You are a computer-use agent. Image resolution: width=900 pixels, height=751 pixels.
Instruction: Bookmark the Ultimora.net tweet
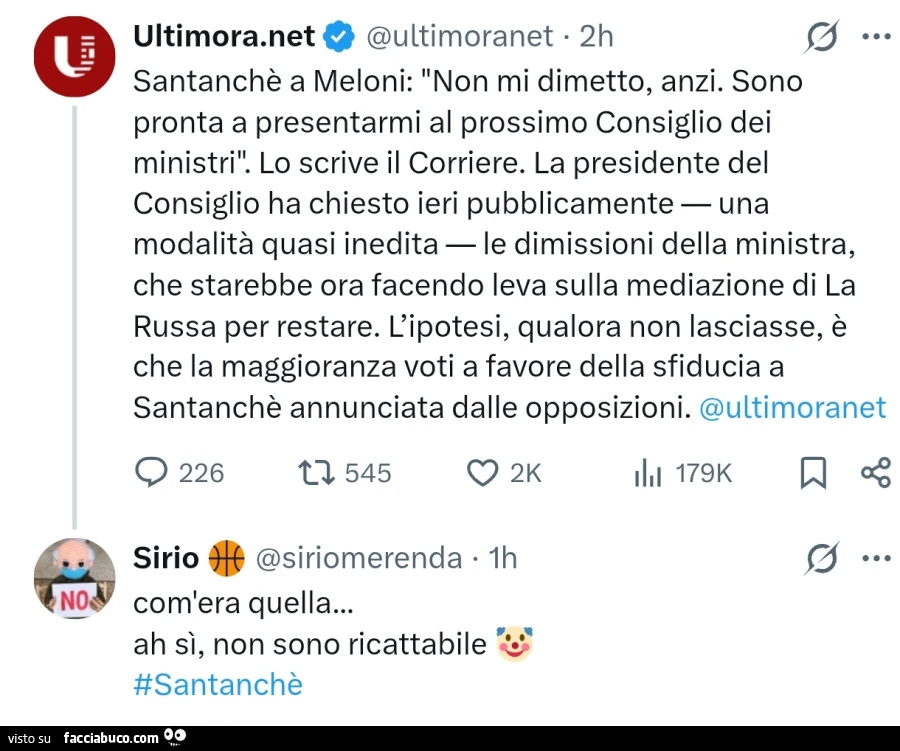[813, 473]
